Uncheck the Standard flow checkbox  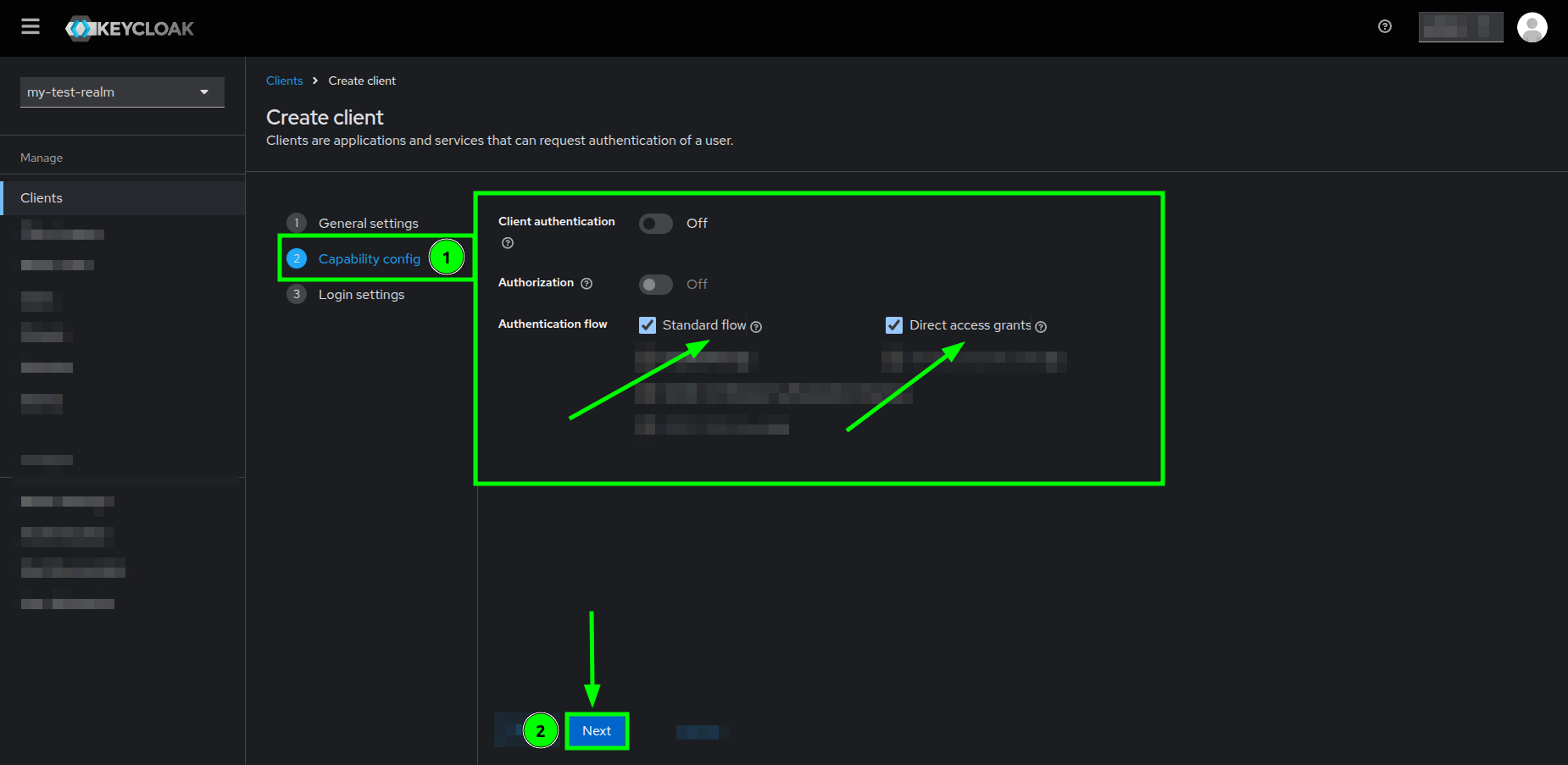648,324
